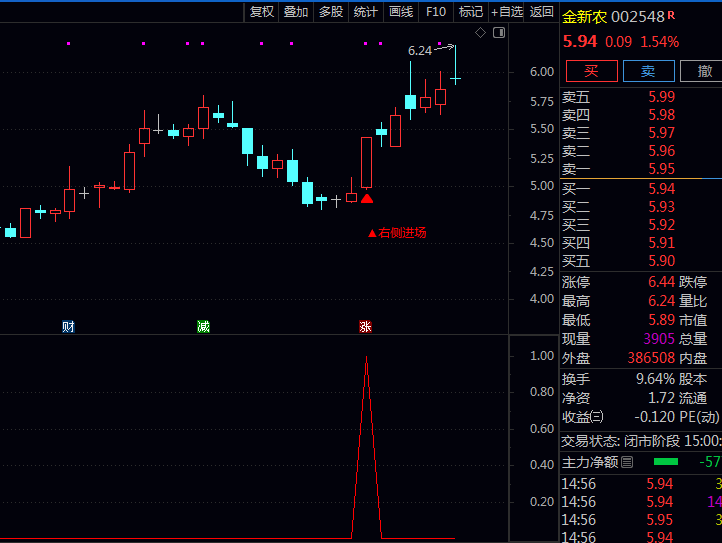Click the 最低 value 5.89
Viewport: 722px width, 543px height.
pos(661,320)
